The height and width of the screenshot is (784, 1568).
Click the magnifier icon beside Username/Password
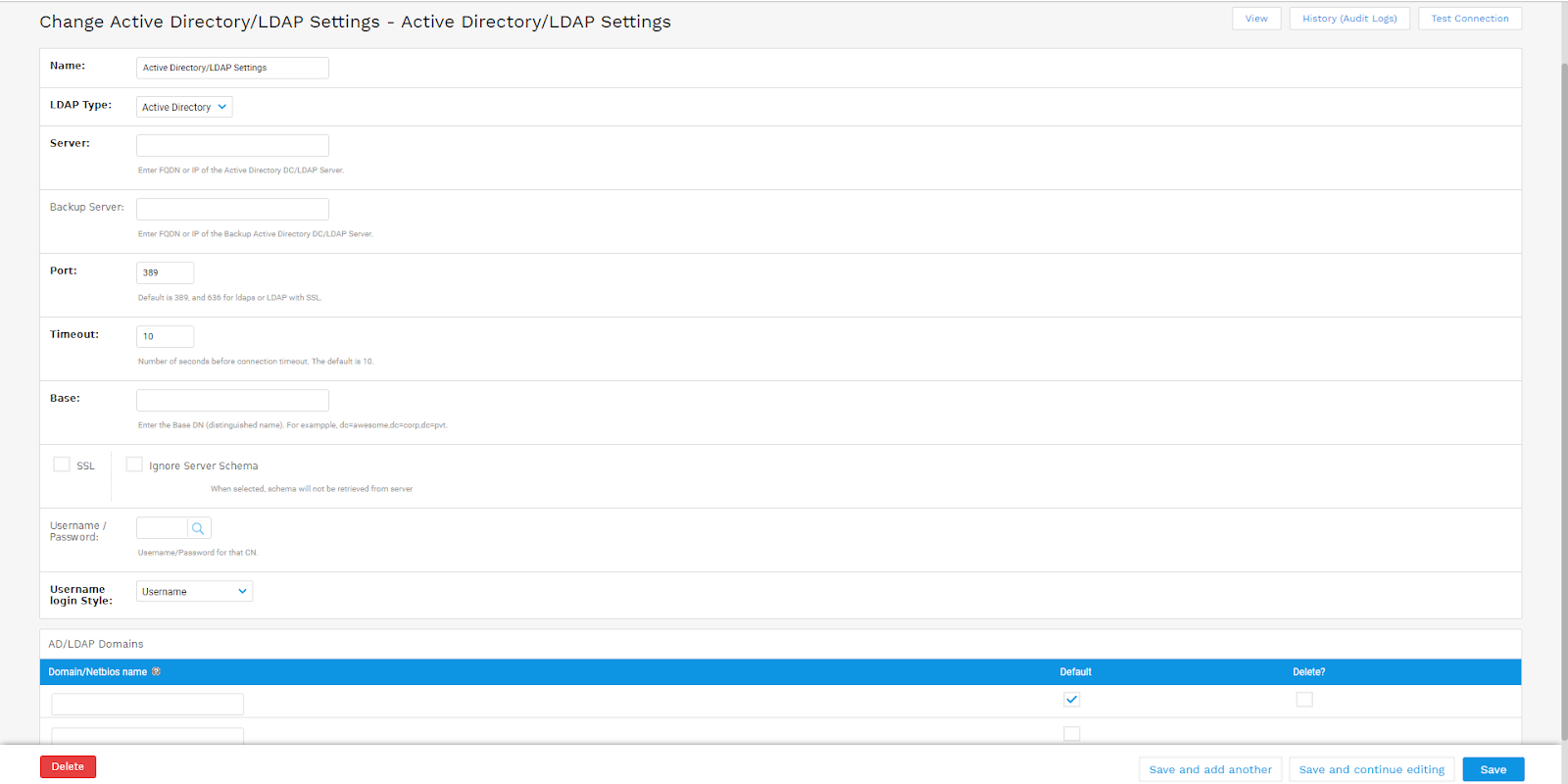pos(198,528)
